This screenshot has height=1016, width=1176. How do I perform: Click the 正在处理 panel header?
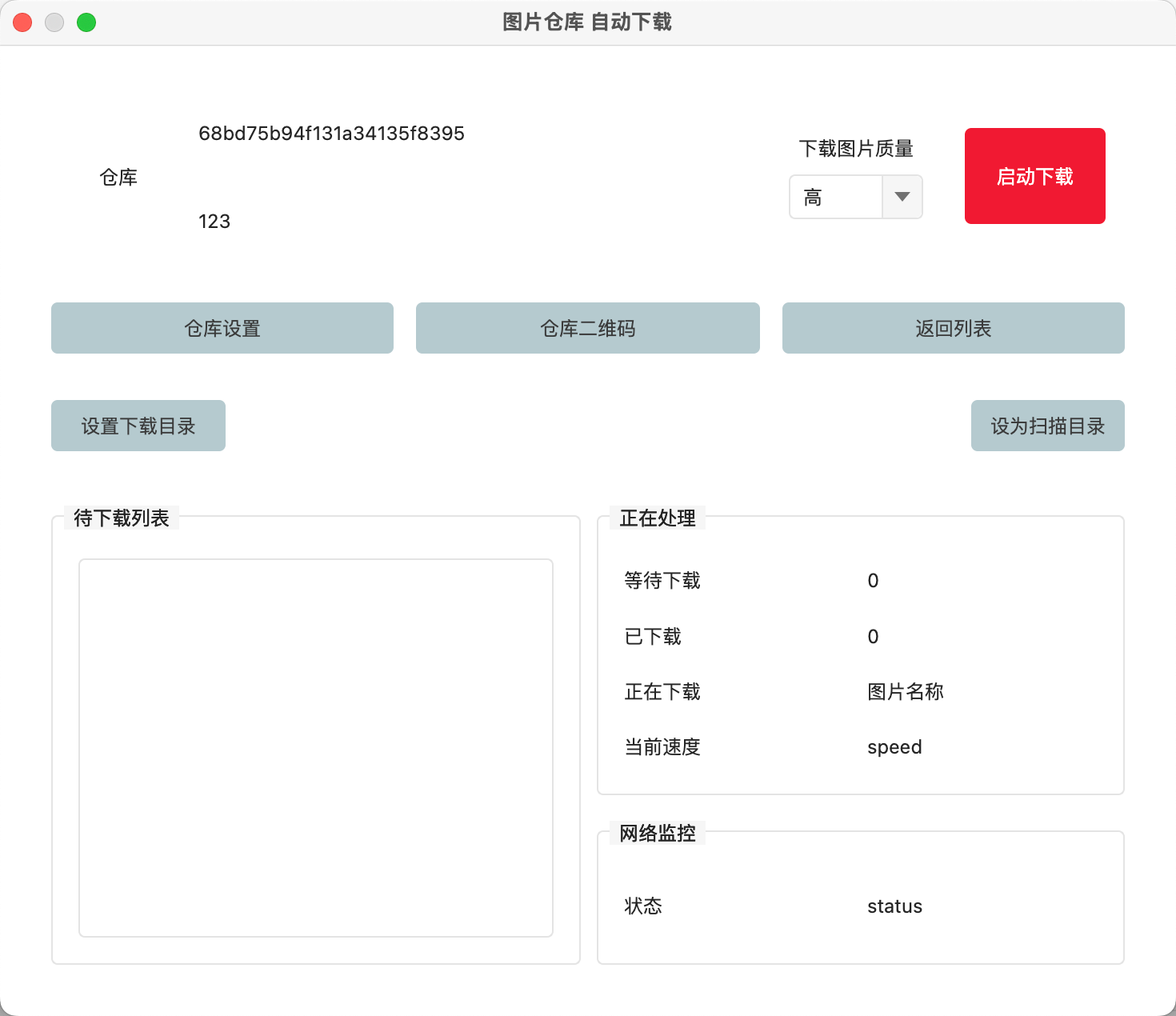(656, 518)
